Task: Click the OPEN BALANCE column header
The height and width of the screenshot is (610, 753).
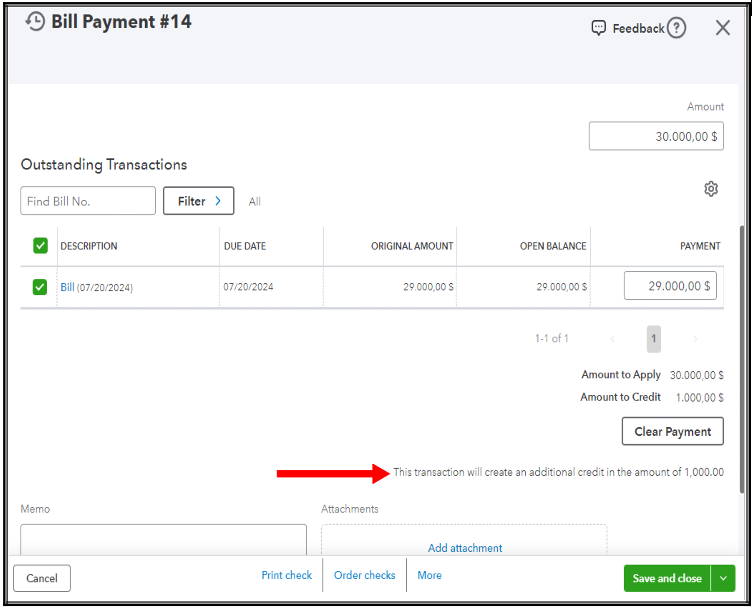Action: 553,246
